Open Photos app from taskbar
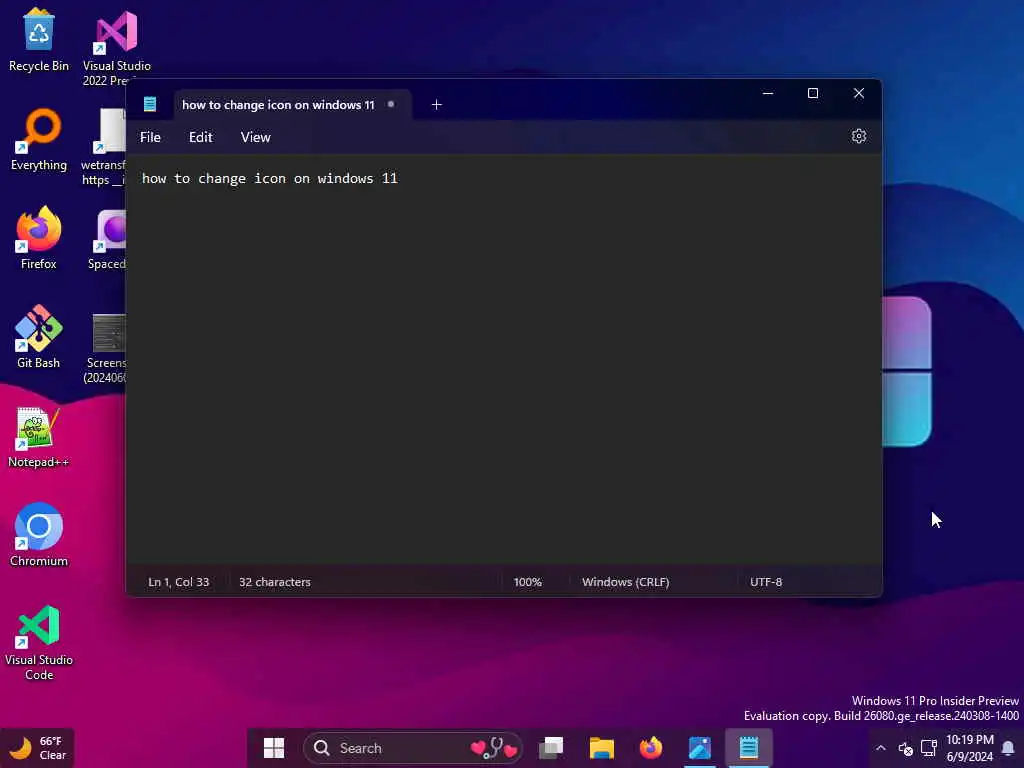 coord(699,748)
